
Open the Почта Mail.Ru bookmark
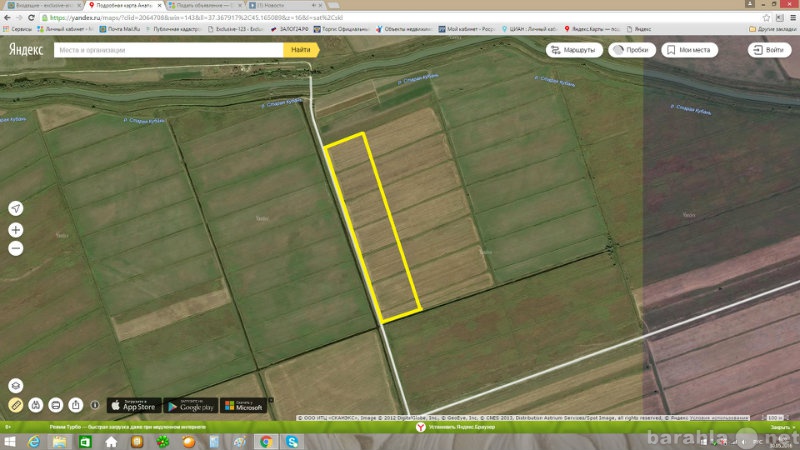click(120, 29)
